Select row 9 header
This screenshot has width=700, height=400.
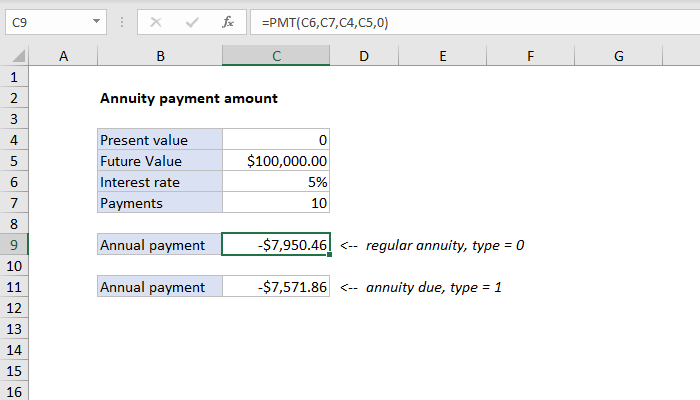[x=14, y=245]
